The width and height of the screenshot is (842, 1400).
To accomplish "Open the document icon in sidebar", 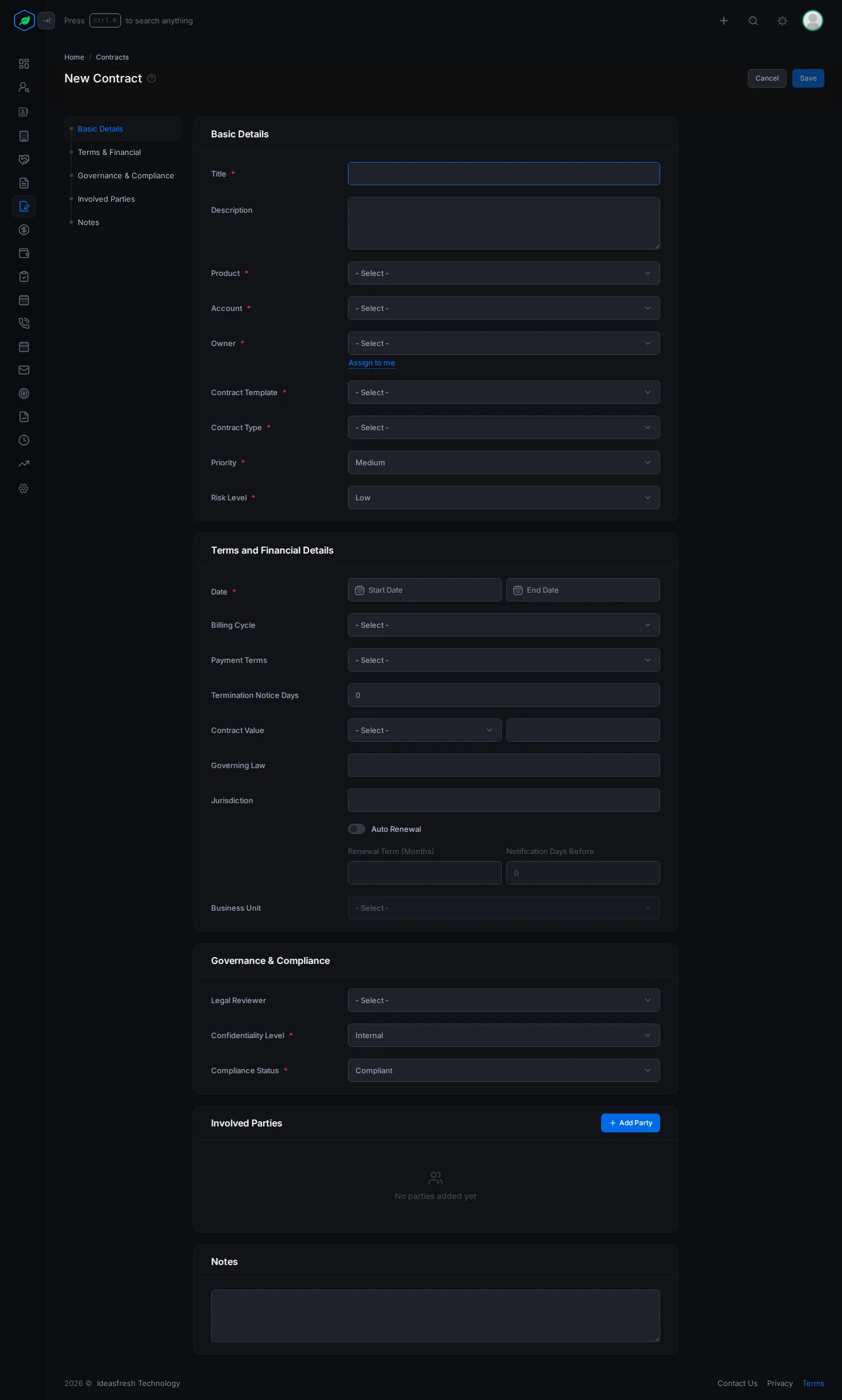I will click(24, 183).
